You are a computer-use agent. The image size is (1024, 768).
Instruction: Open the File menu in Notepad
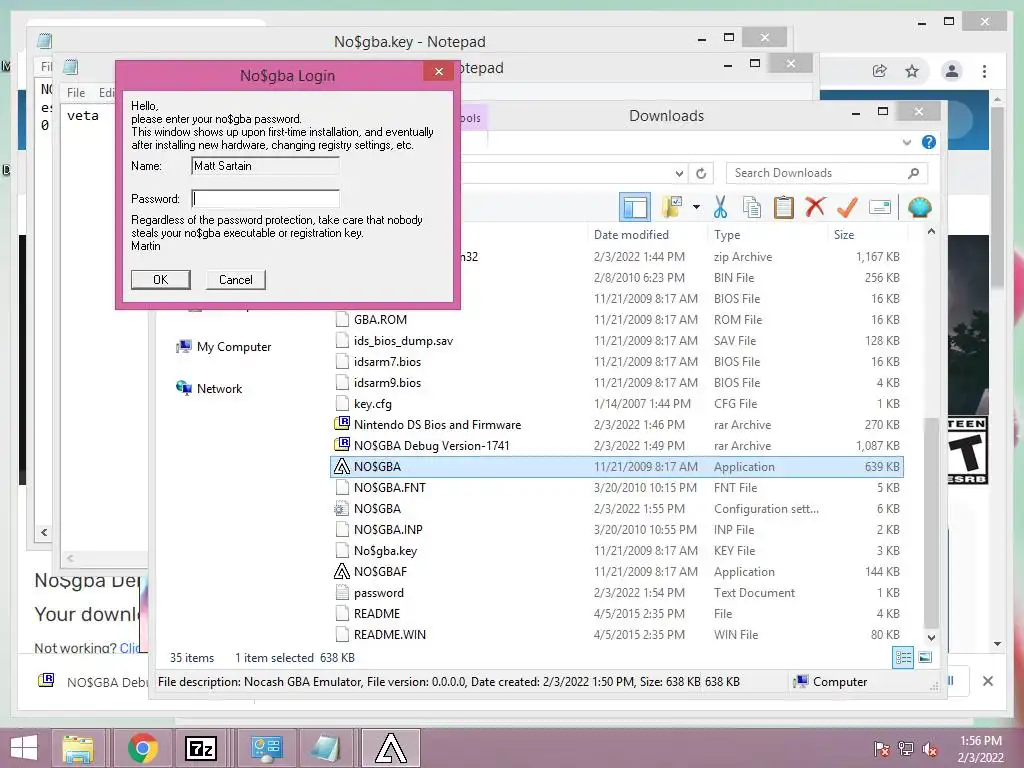coord(76,93)
